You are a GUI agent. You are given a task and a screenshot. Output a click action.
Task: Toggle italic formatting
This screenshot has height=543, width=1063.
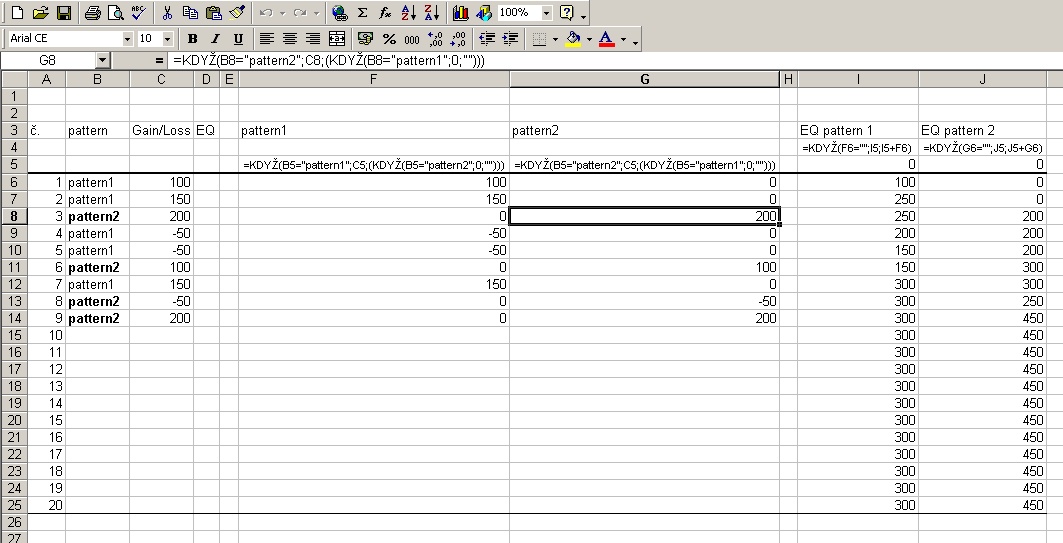[x=215, y=39]
